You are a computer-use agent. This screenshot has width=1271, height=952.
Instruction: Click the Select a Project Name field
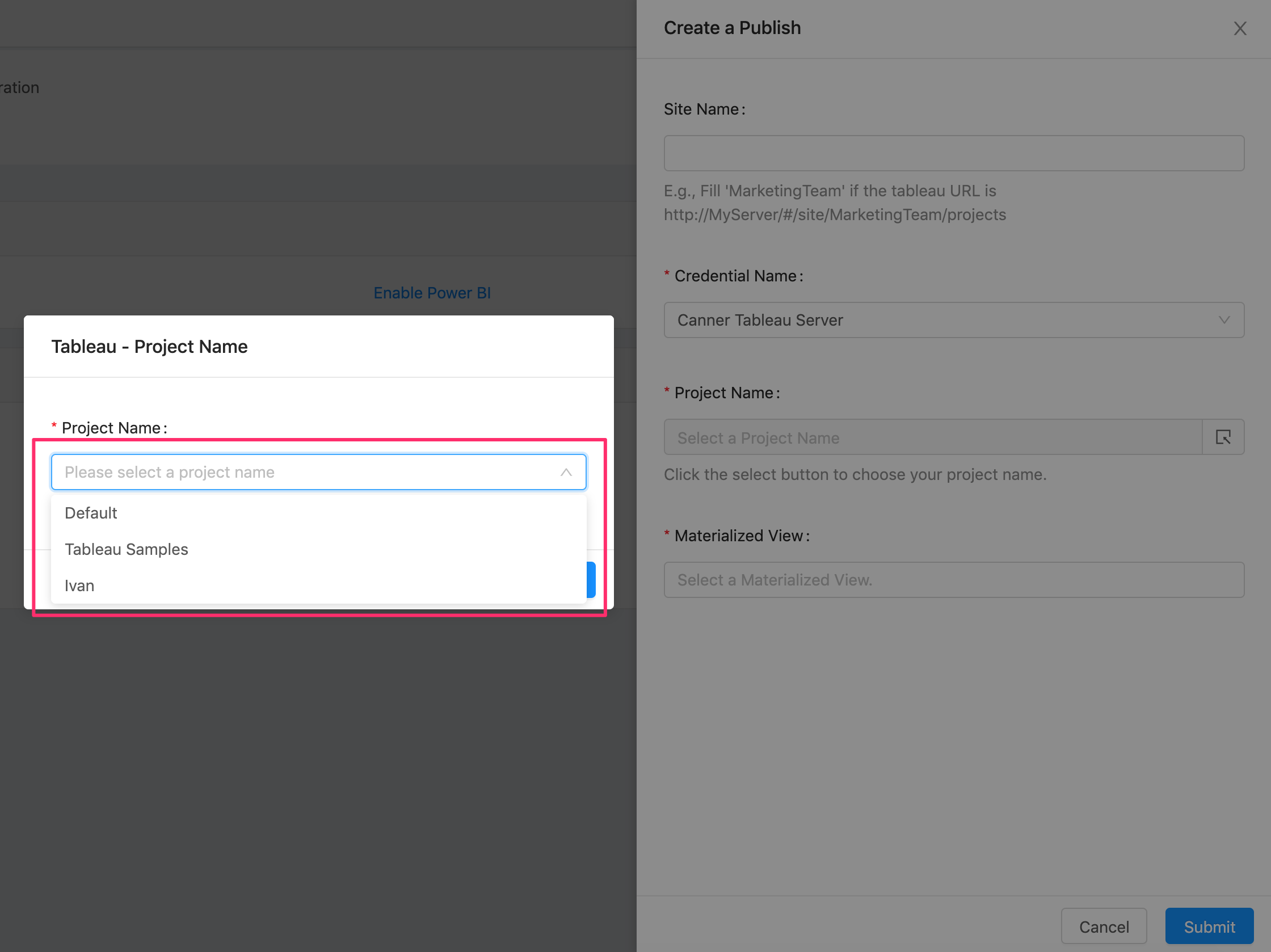click(933, 437)
